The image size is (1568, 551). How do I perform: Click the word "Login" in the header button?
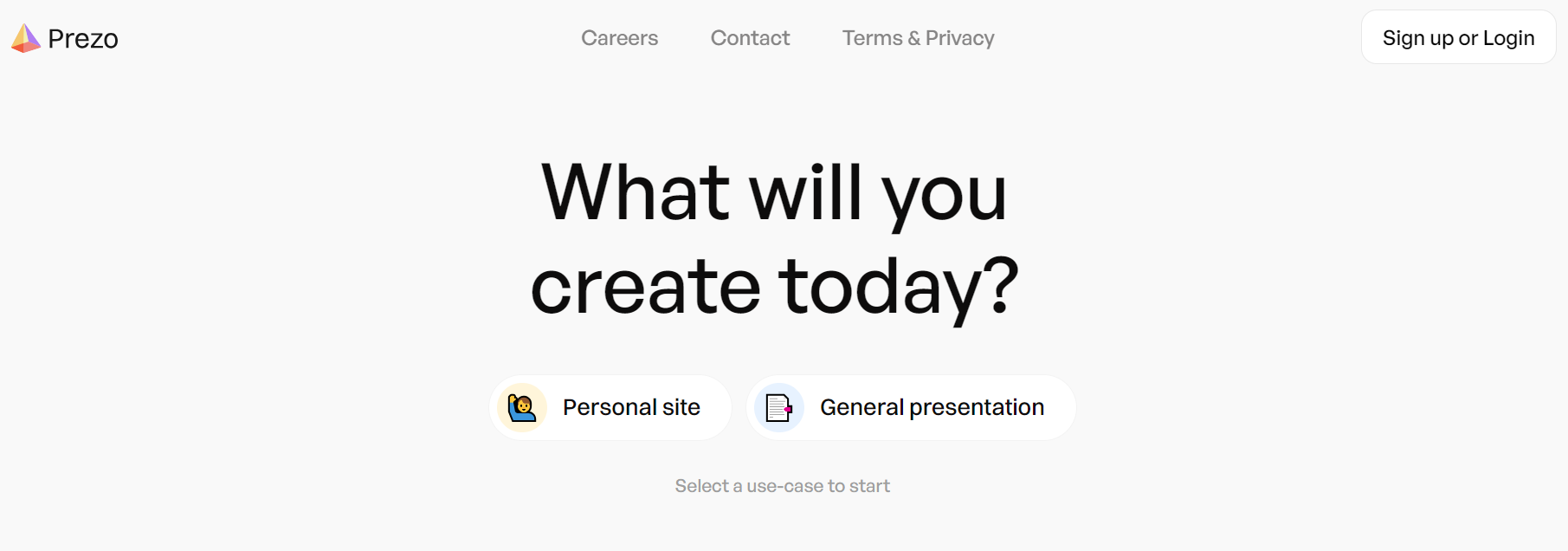[x=1508, y=38]
